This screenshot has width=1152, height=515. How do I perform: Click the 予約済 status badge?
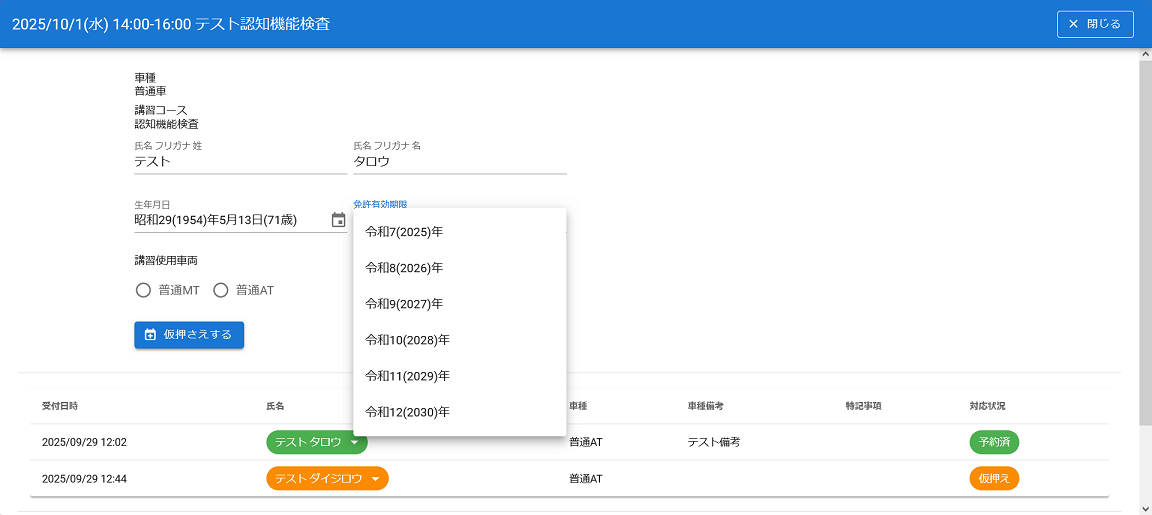click(x=993, y=442)
